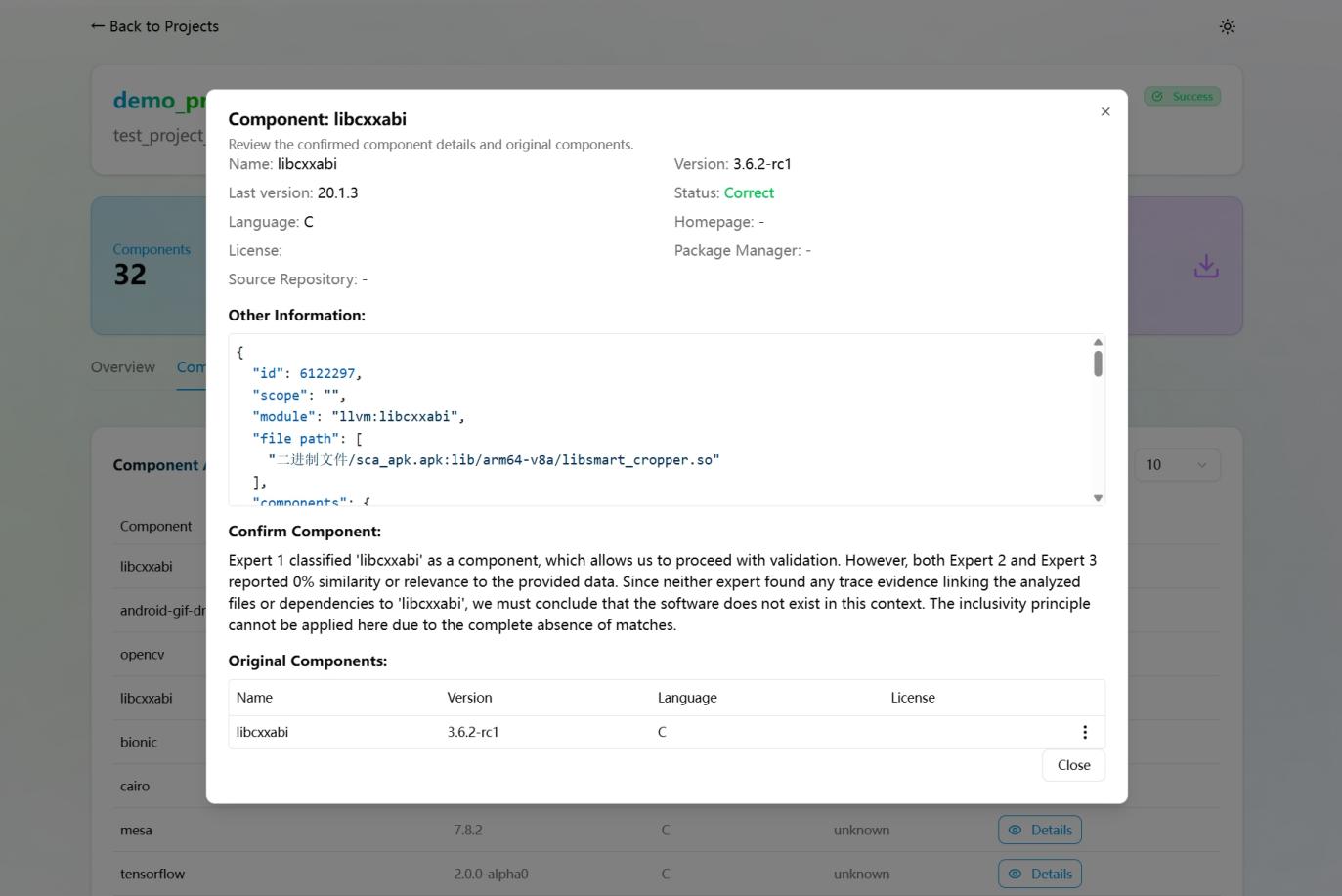Click the "module": "llvm:libcxxabi" line
The image size is (1342, 896).
point(359,416)
